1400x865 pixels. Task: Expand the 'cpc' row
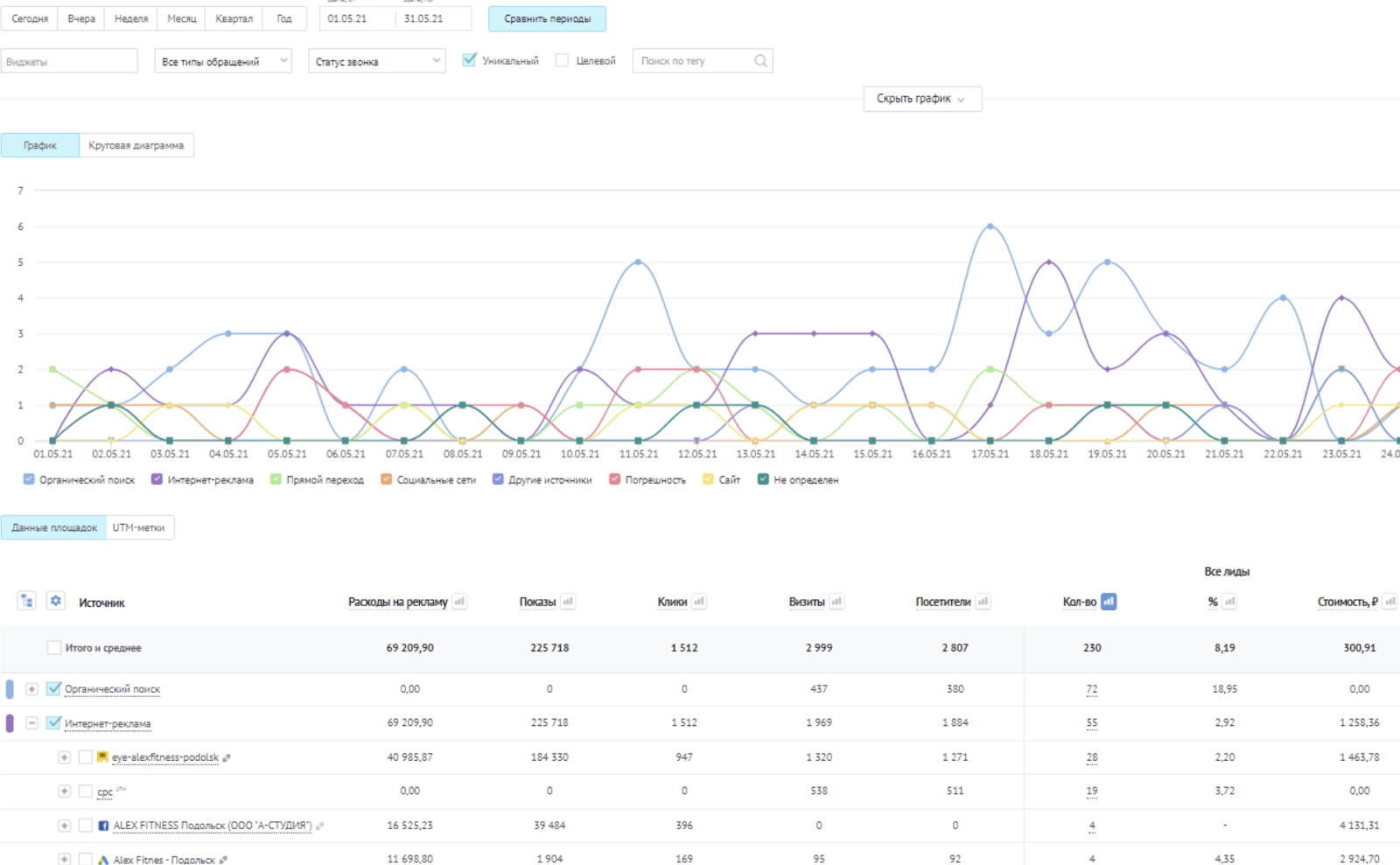pos(64,792)
